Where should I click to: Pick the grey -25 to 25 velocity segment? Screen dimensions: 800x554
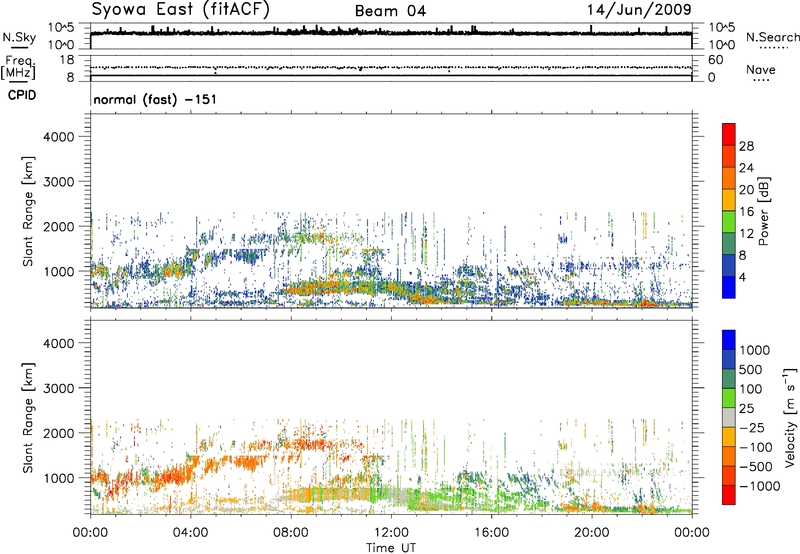point(729,418)
